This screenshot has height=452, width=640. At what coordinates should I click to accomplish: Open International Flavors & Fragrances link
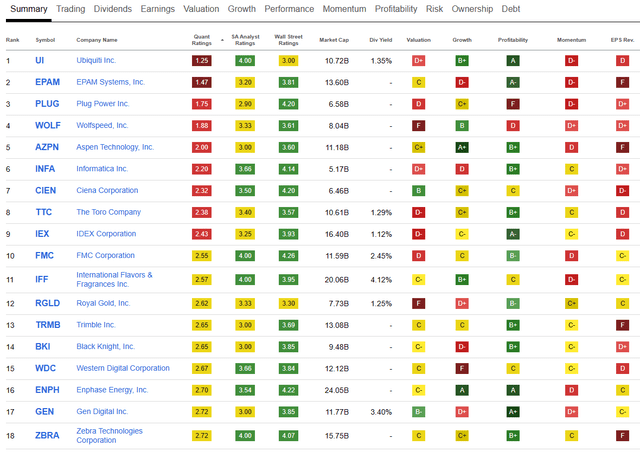[114, 279]
